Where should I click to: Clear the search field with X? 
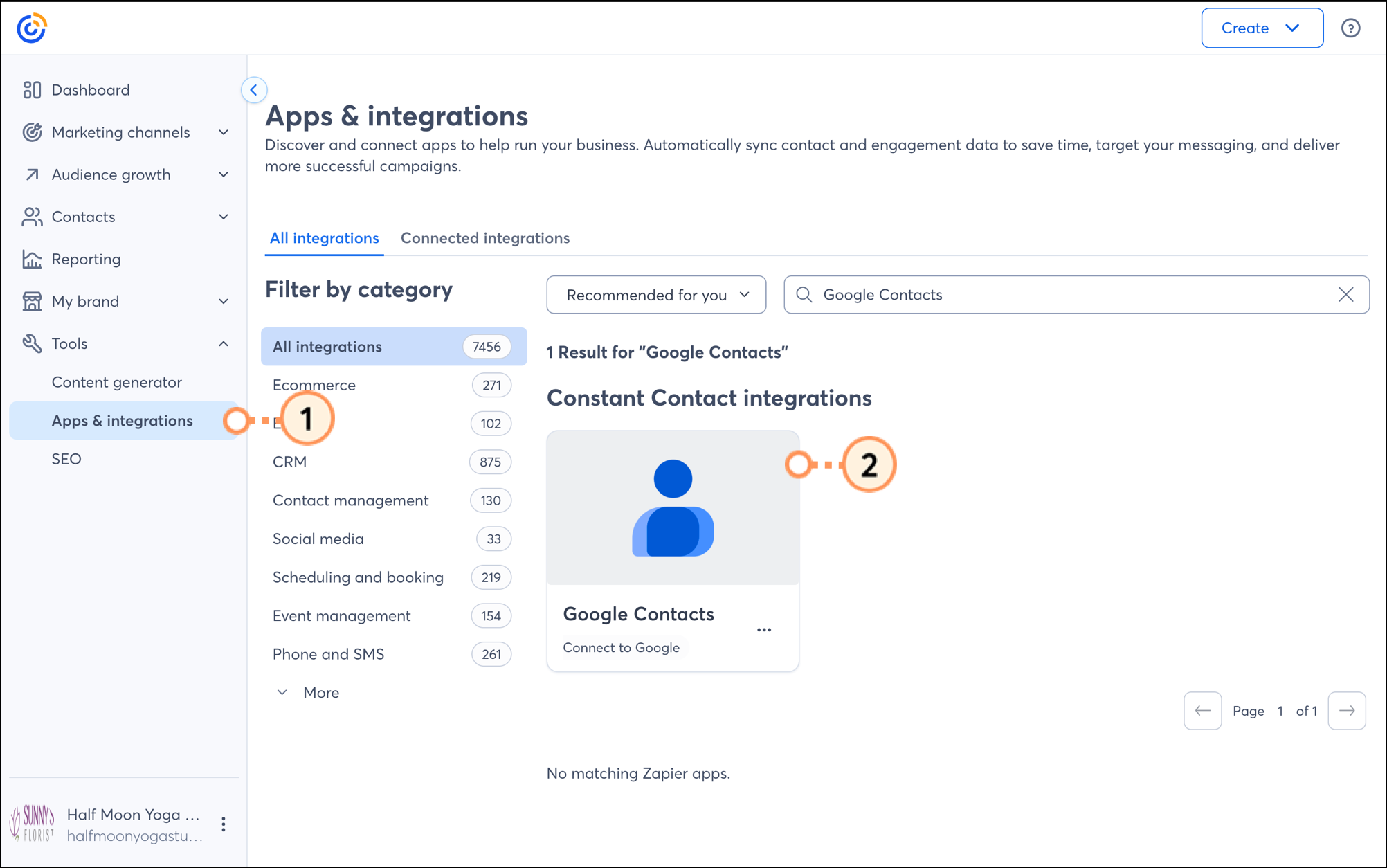point(1345,295)
